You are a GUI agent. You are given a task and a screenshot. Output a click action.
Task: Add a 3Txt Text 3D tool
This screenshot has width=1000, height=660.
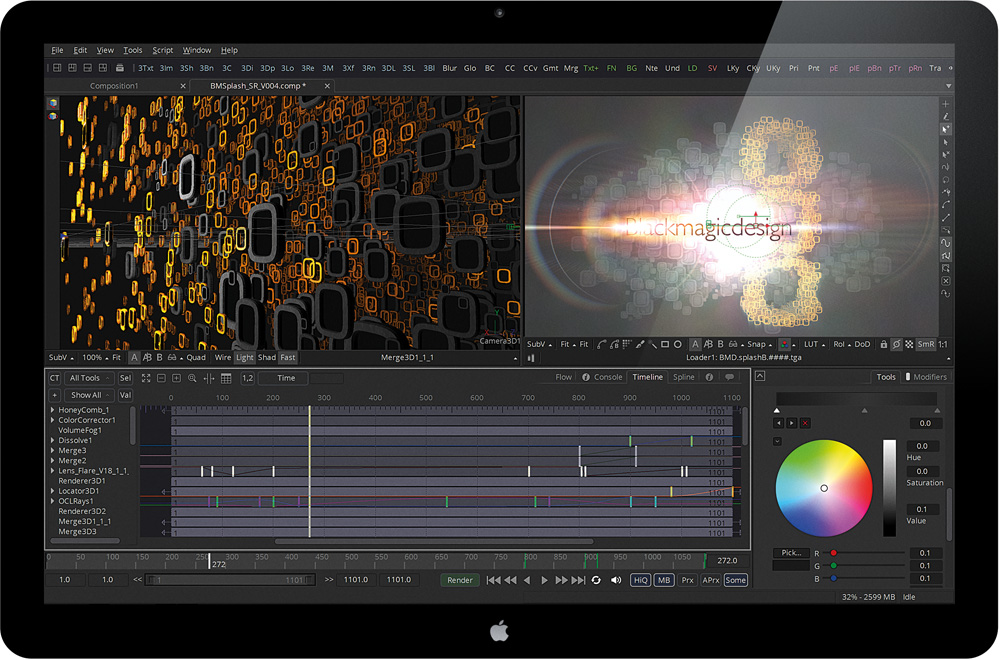pos(145,68)
